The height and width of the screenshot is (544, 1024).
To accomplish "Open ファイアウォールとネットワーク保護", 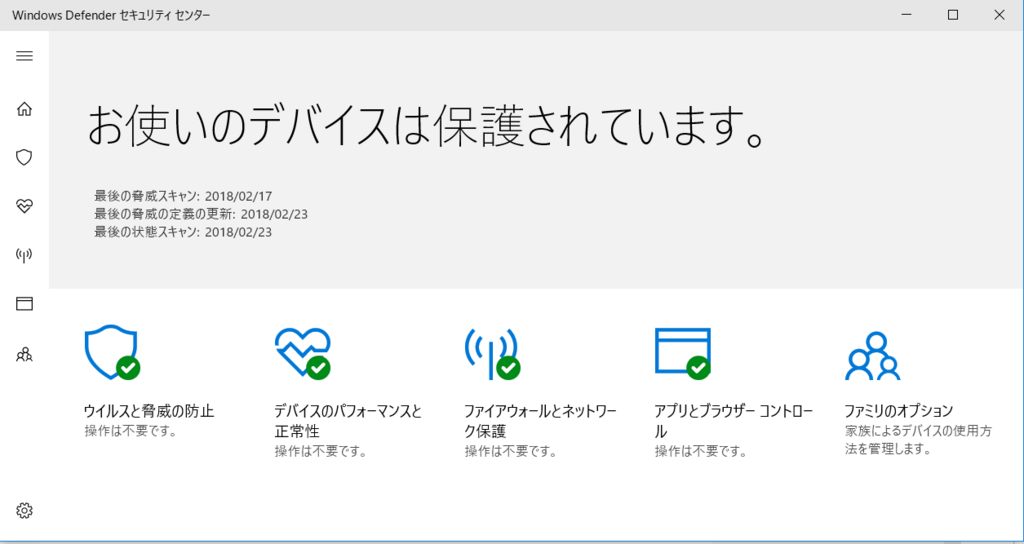I will (x=540, y=421).
